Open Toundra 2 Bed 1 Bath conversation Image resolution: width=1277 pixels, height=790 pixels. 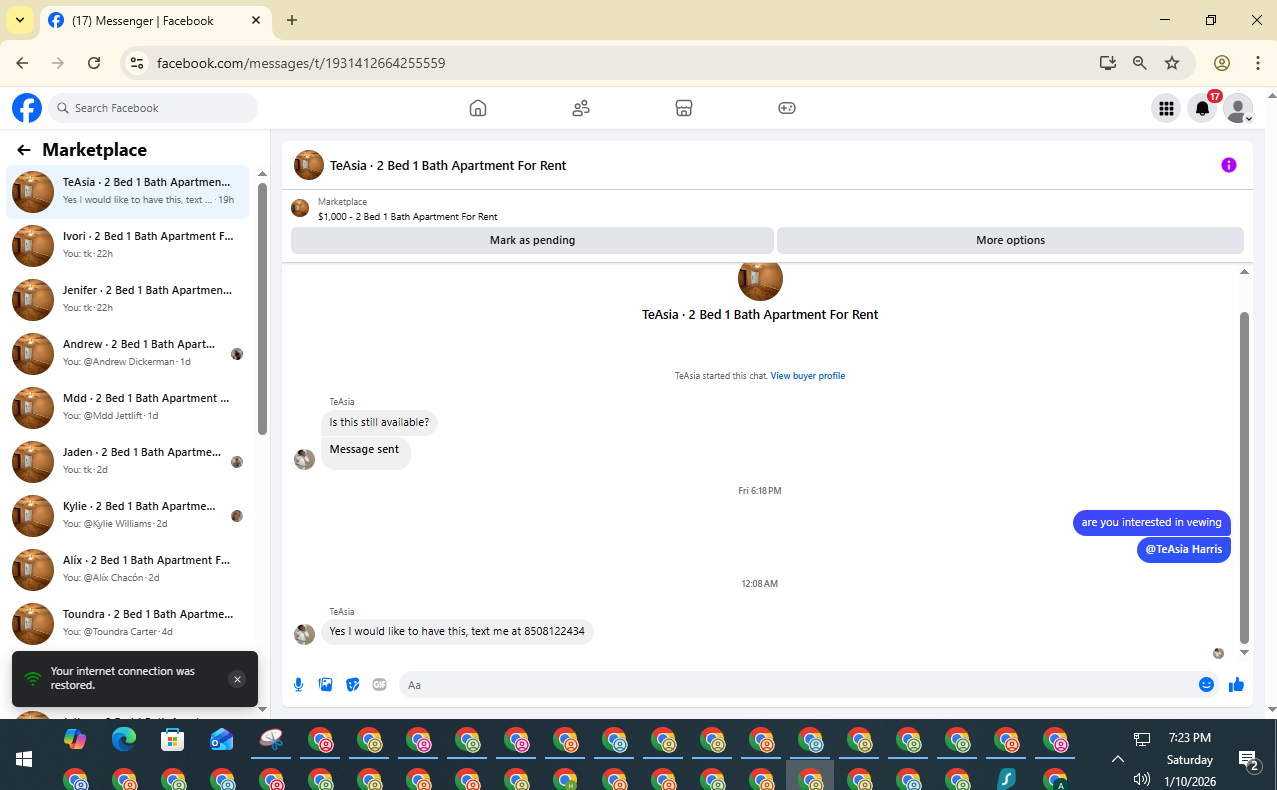click(128, 623)
